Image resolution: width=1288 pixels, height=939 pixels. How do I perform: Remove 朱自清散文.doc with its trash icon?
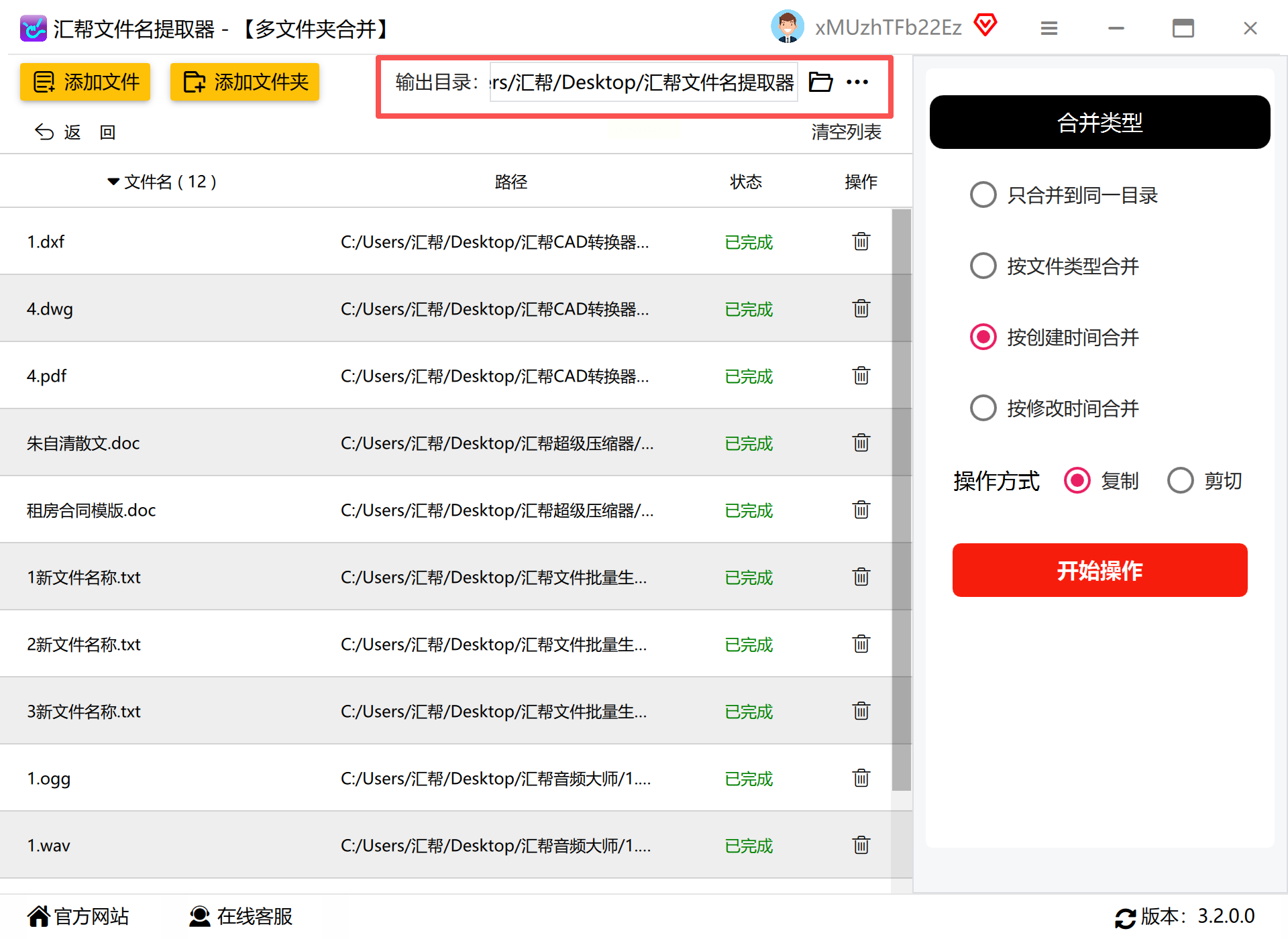pos(861,443)
